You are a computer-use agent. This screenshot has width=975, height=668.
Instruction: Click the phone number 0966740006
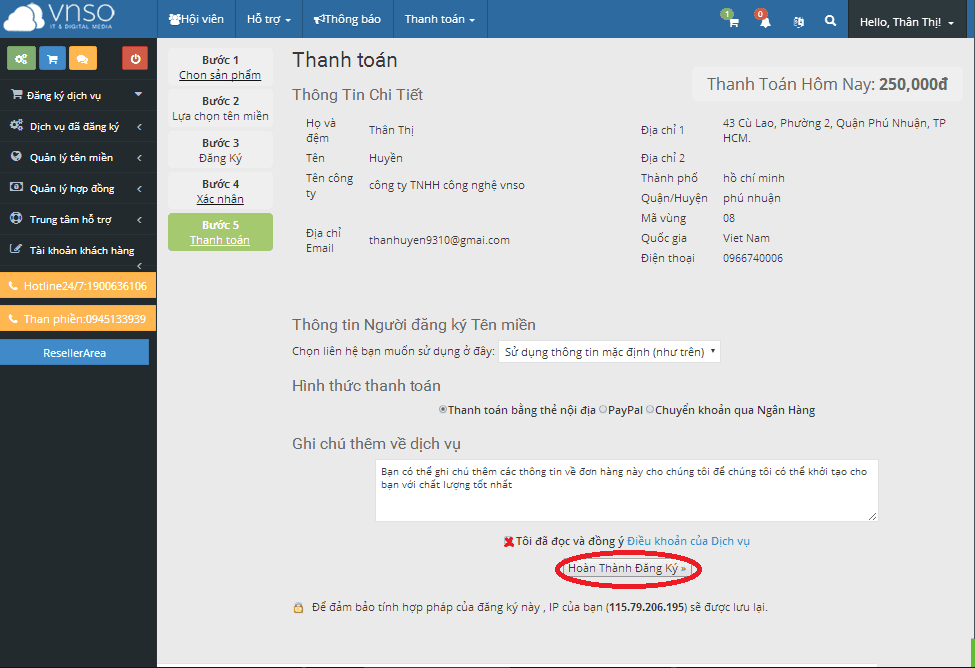[x=753, y=258]
